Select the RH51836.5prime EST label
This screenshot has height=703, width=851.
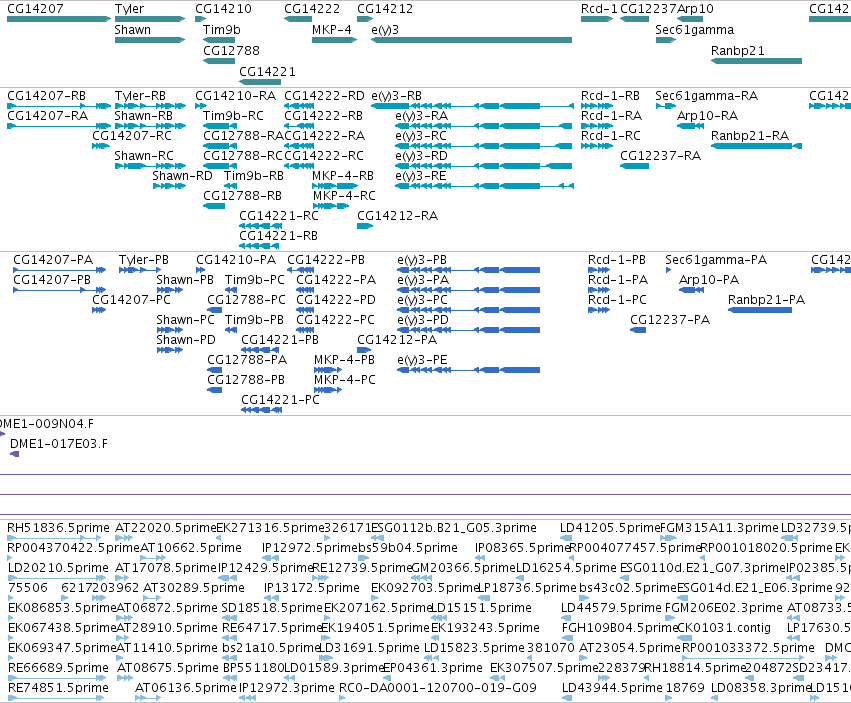click(58, 528)
